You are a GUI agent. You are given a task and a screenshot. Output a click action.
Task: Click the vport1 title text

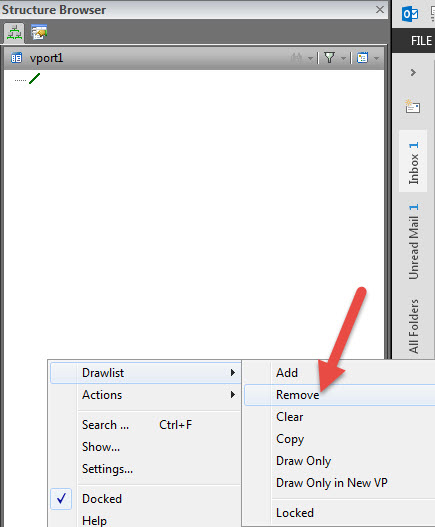(x=46, y=58)
